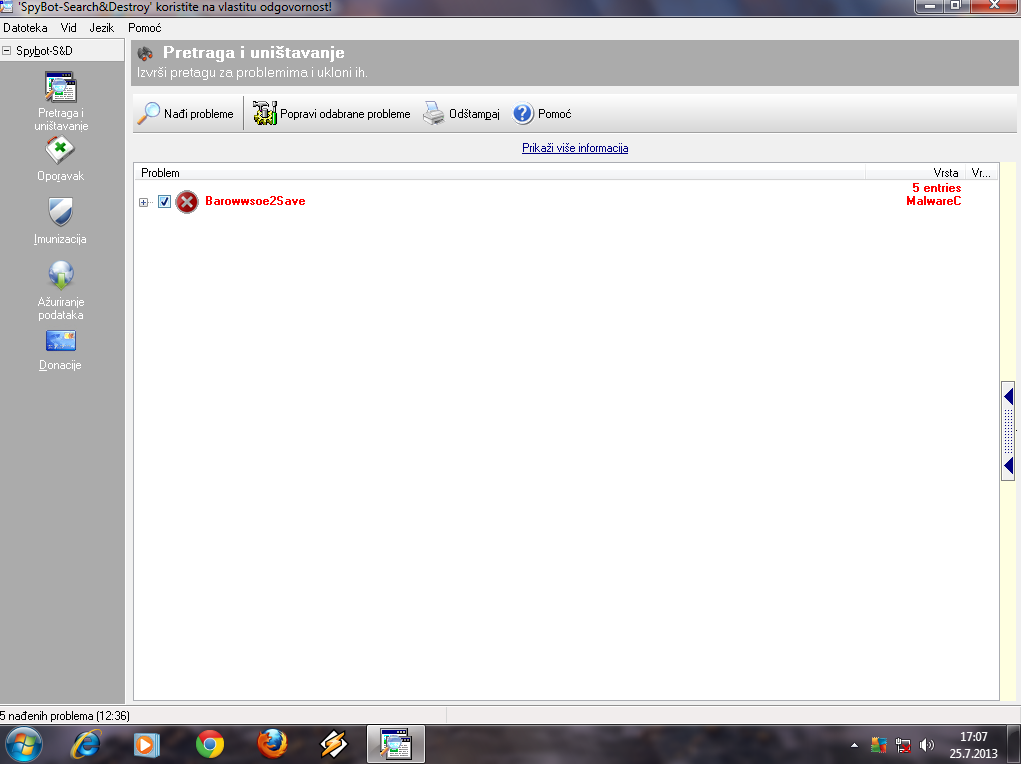This screenshot has width=1024, height=768.
Task: Click the Prikaži više informacija link
Action: (575, 148)
